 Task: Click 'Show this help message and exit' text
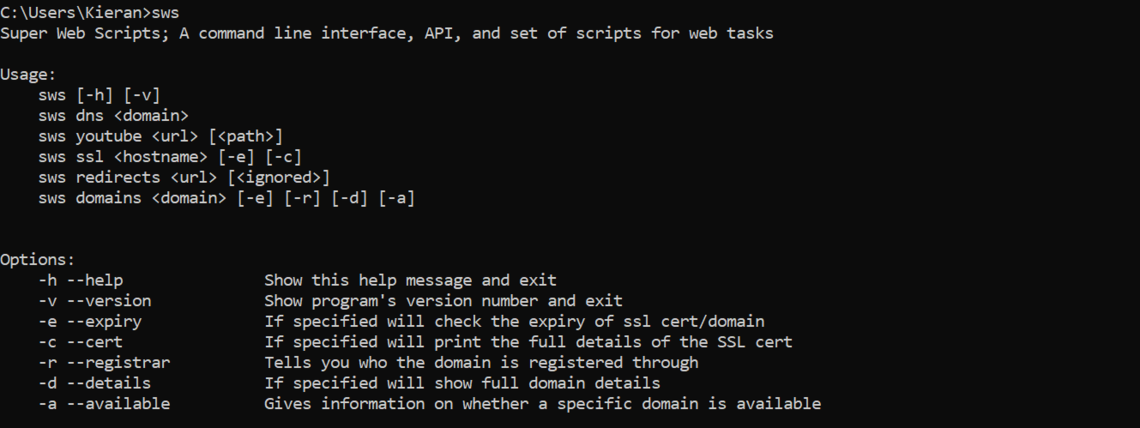pos(410,280)
